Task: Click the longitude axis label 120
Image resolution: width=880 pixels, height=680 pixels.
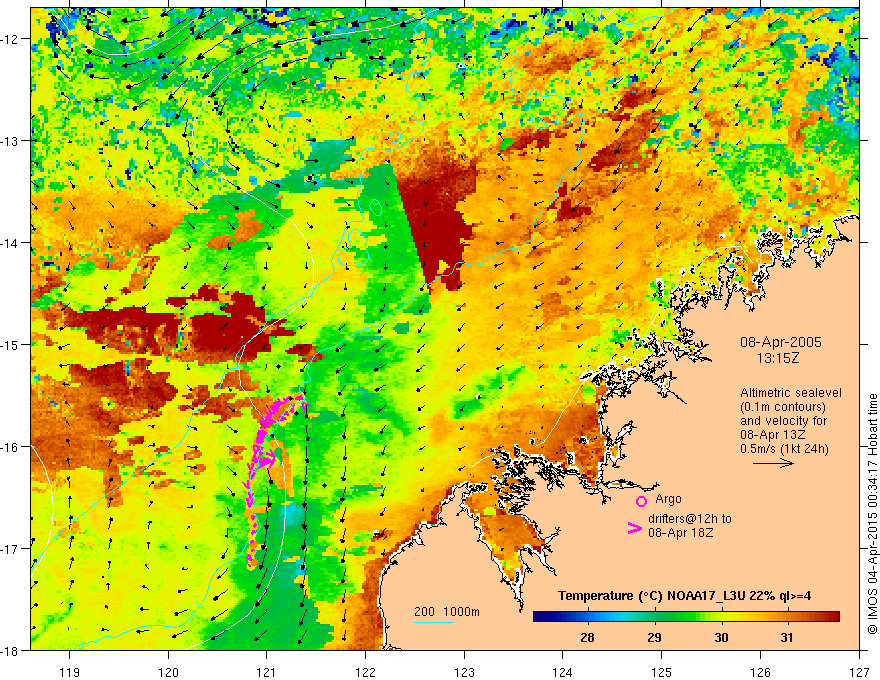Action: point(168,672)
